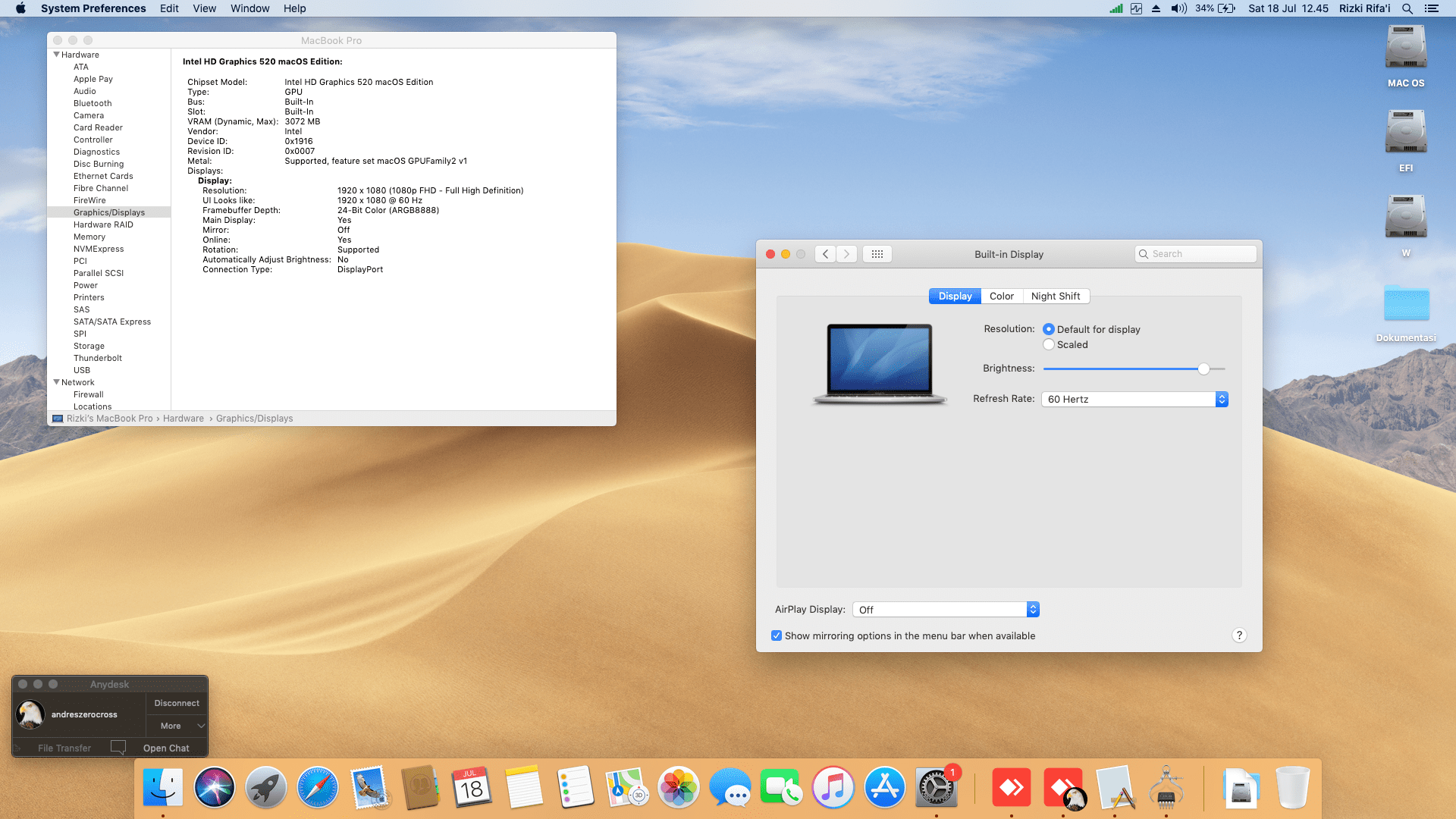
Task: Select Default for display resolution
Action: coord(1049,329)
